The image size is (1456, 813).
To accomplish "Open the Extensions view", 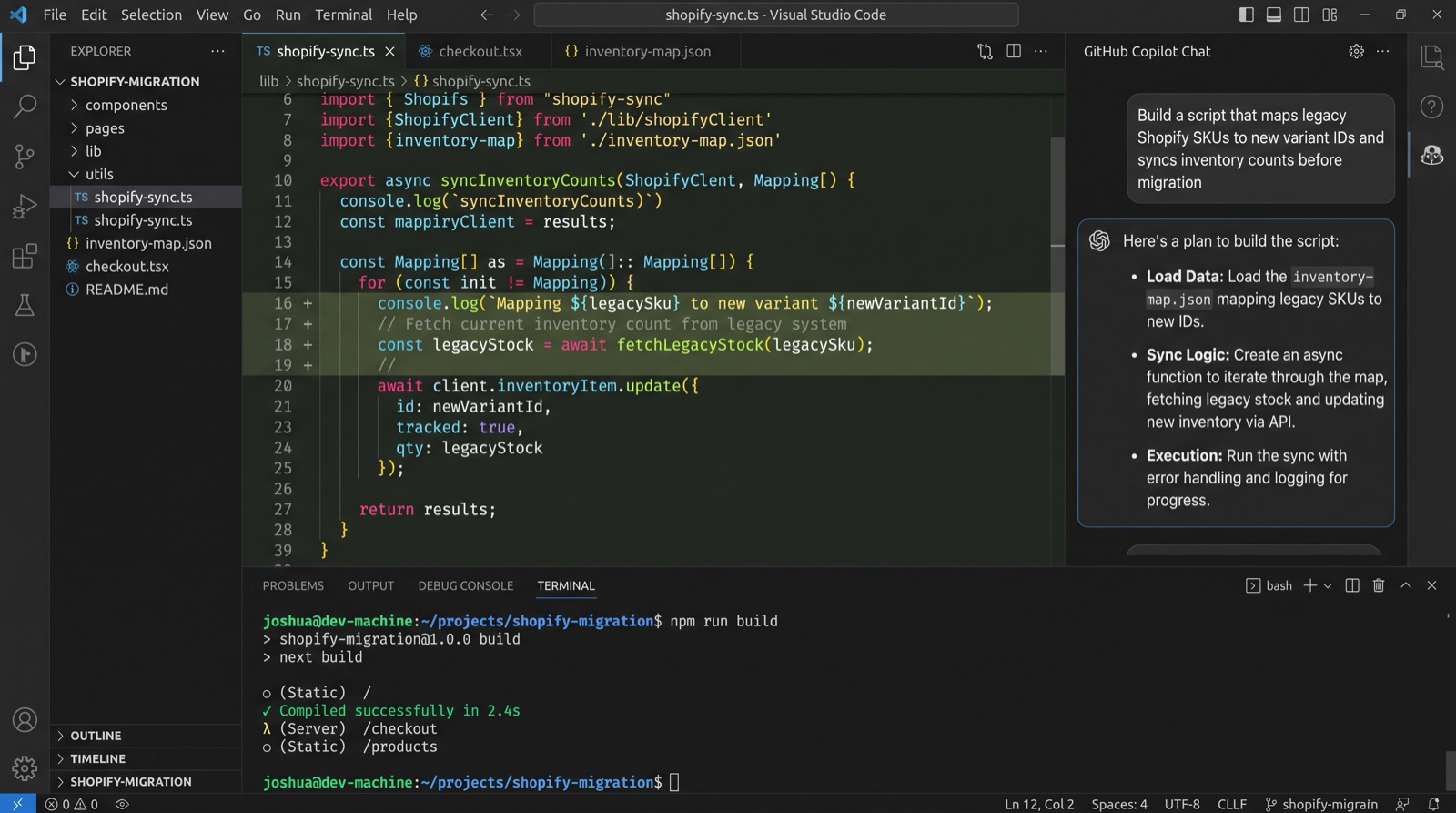I will 25,256.
